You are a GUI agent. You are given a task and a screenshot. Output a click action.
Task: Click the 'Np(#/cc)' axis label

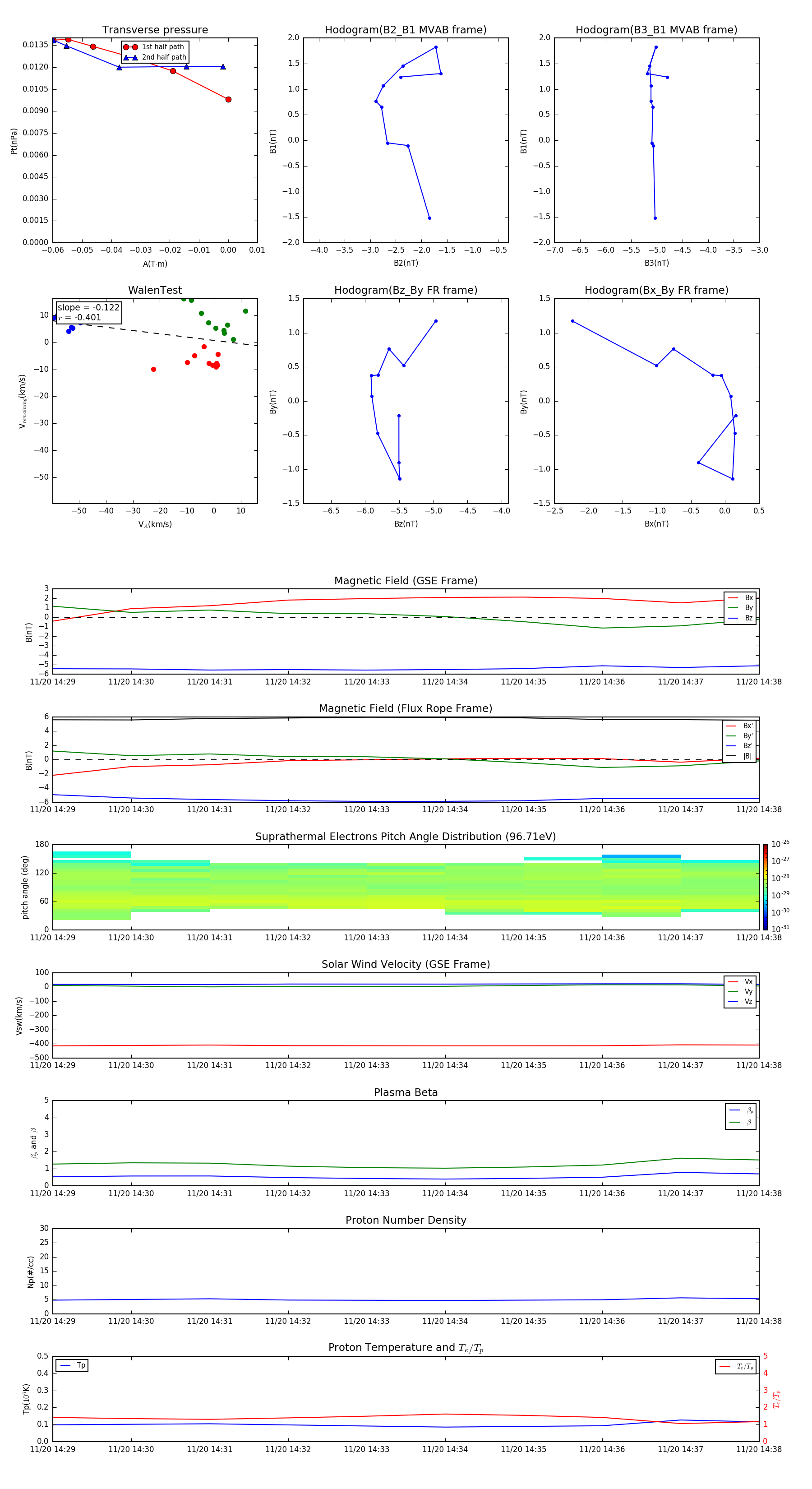(x=31, y=1272)
